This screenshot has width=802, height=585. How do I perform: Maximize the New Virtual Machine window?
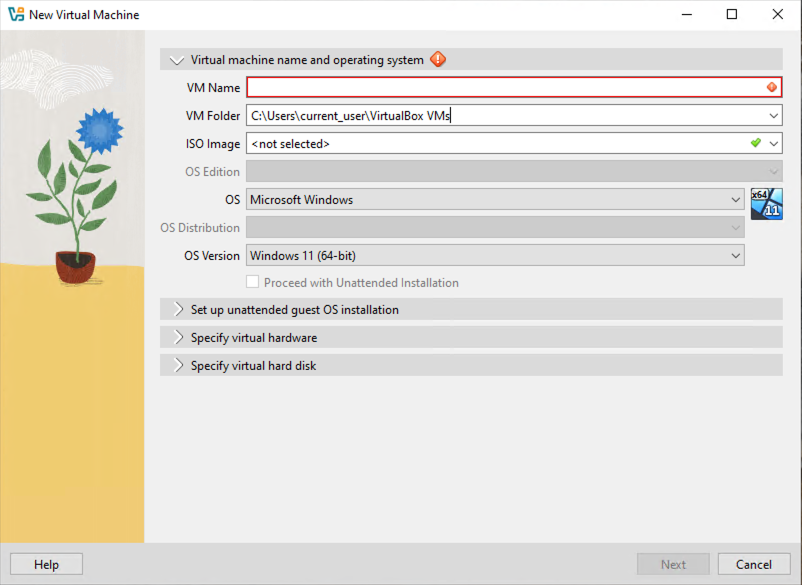(x=732, y=14)
